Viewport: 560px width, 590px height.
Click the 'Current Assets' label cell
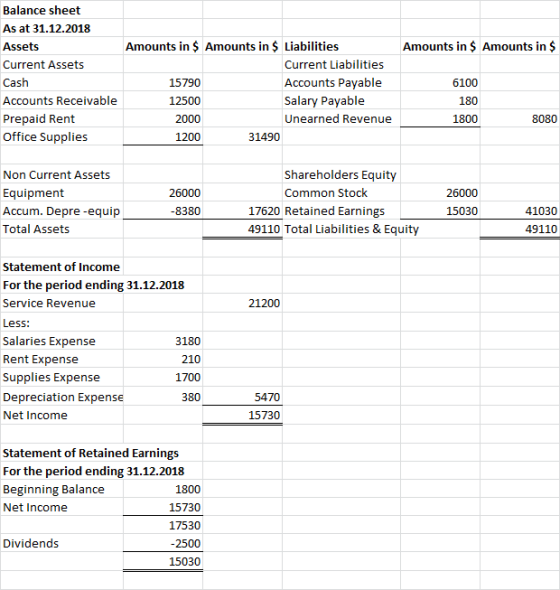tap(43, 64)
